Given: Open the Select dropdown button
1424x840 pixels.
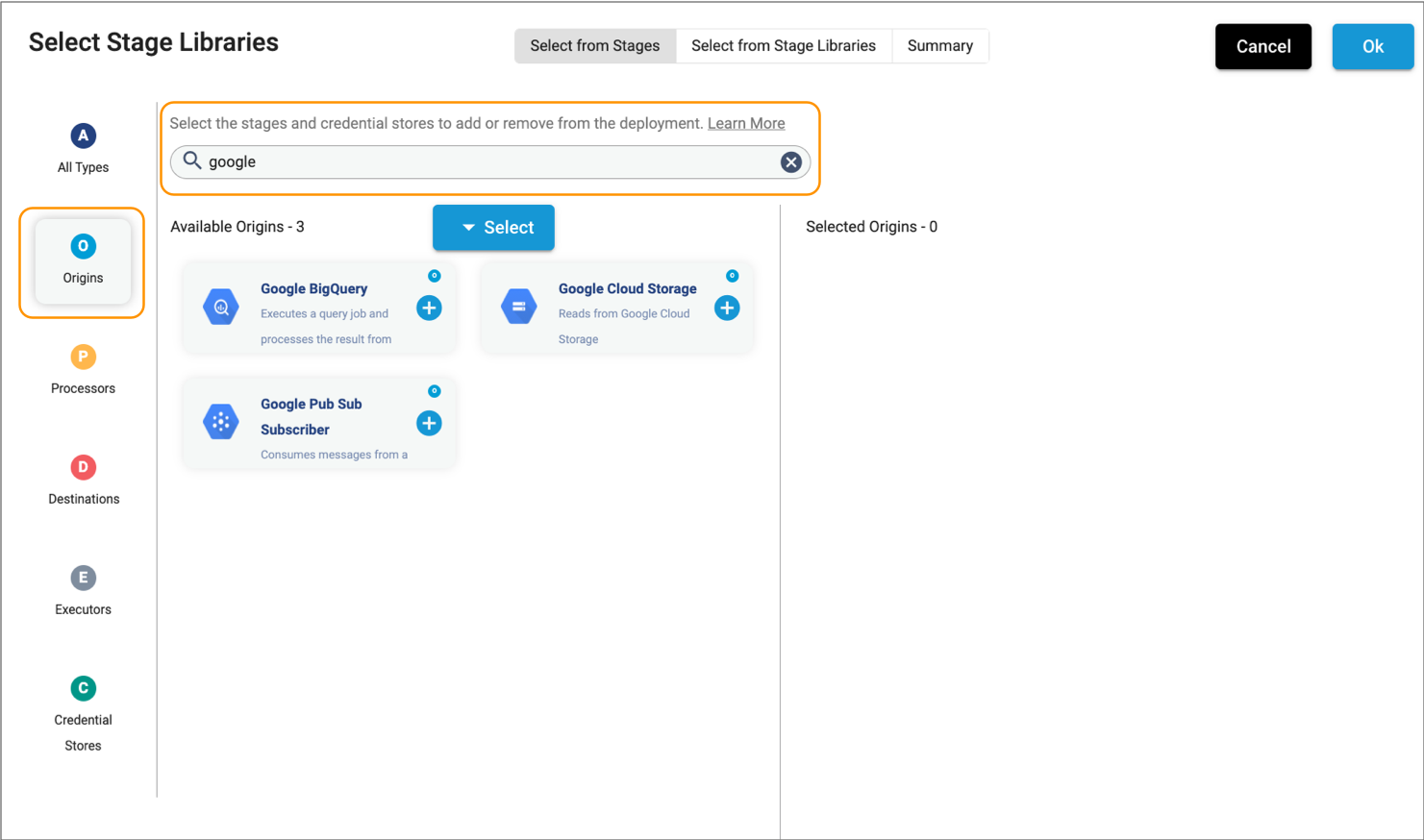Looking at the screenshot, I should [x=493, y=228].
